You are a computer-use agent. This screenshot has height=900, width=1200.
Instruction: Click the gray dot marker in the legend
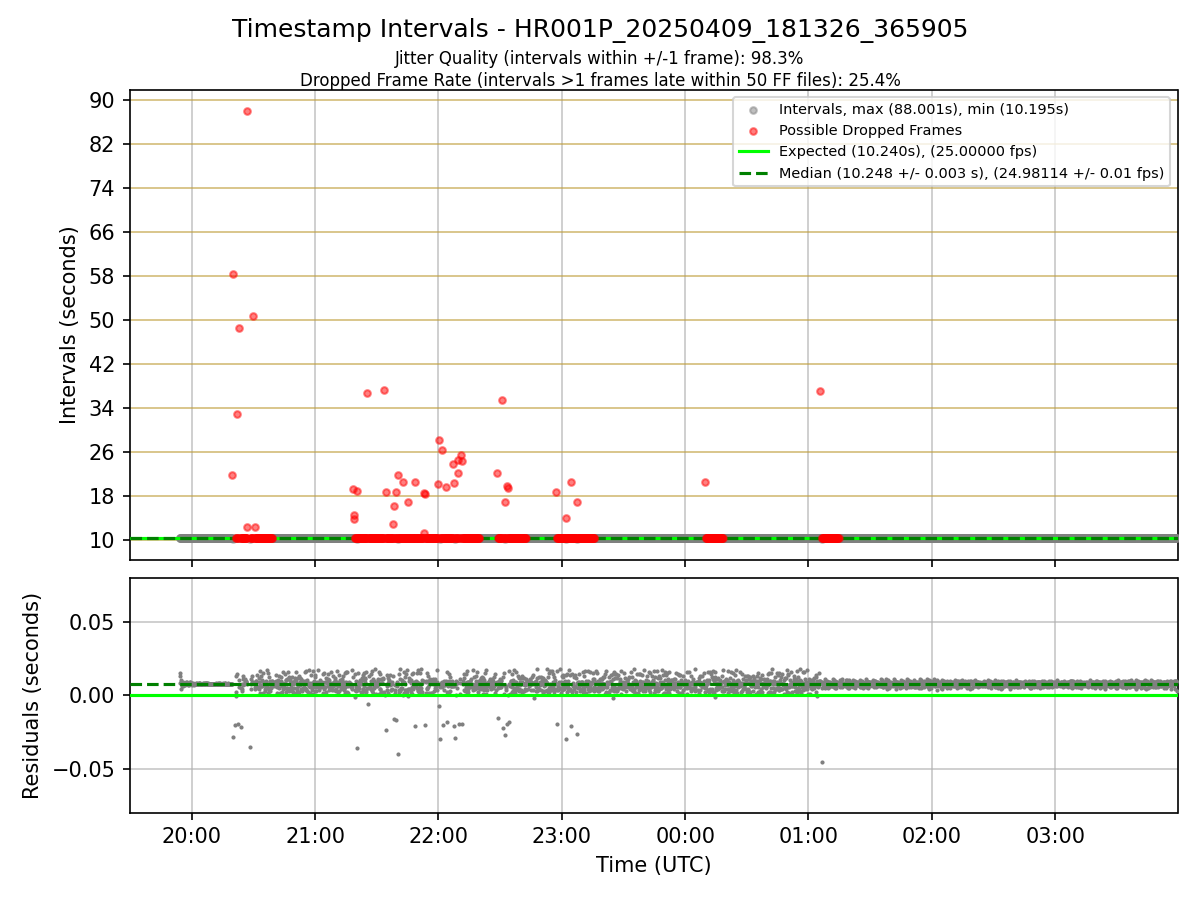pyautogui.click(x=752, y=110)
